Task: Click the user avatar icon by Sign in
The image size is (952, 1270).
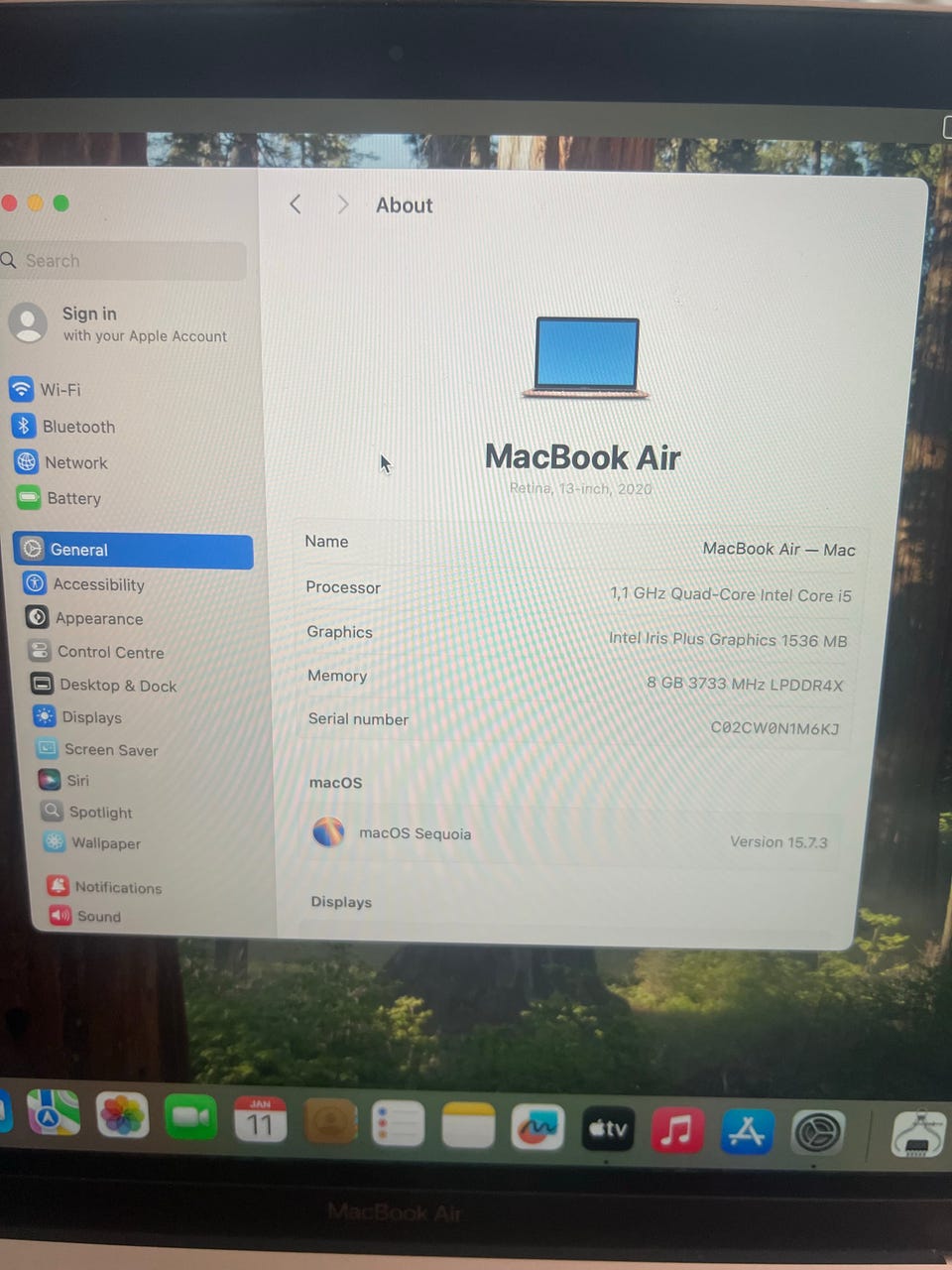Action: pos(28,323)
